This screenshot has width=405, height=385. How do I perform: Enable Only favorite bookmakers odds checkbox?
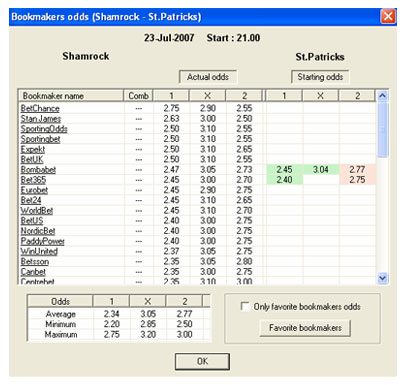[x=245, y=306]
